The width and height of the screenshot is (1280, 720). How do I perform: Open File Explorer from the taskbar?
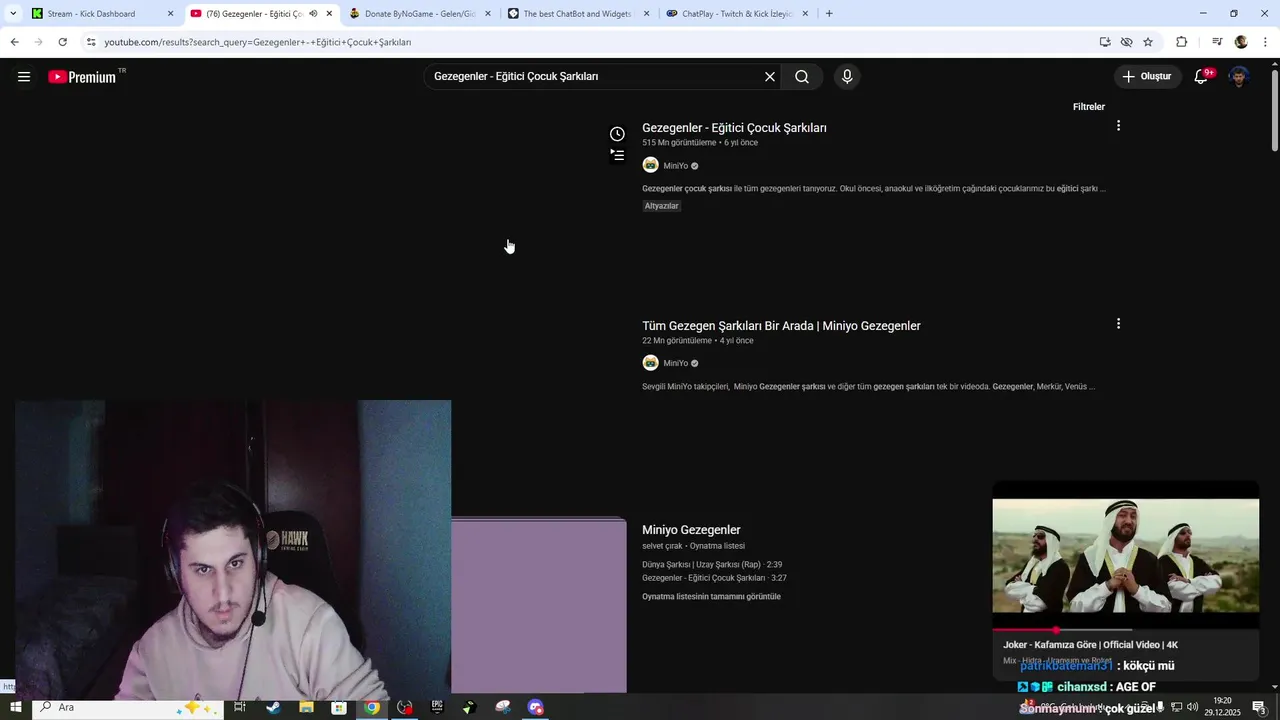coord(306,707)
